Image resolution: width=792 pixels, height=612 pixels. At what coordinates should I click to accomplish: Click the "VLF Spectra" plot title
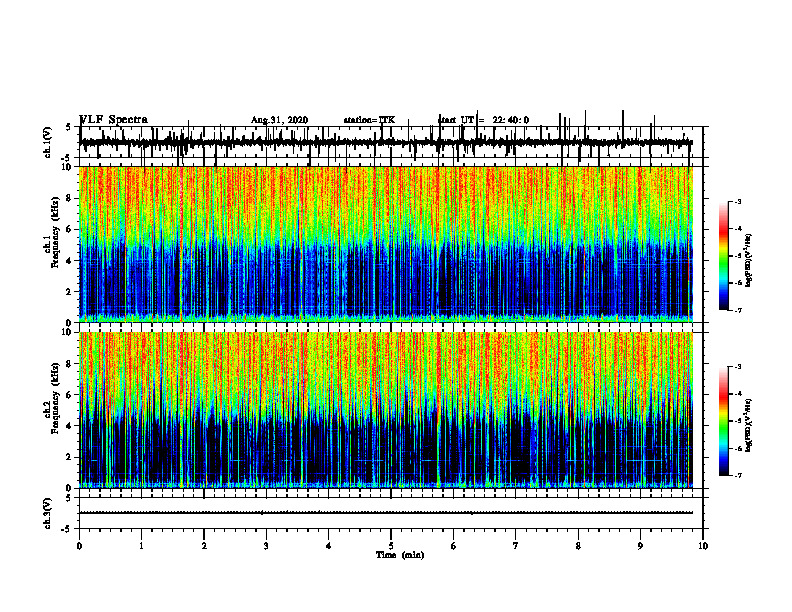pyautogui.click(x=113, y=120)
